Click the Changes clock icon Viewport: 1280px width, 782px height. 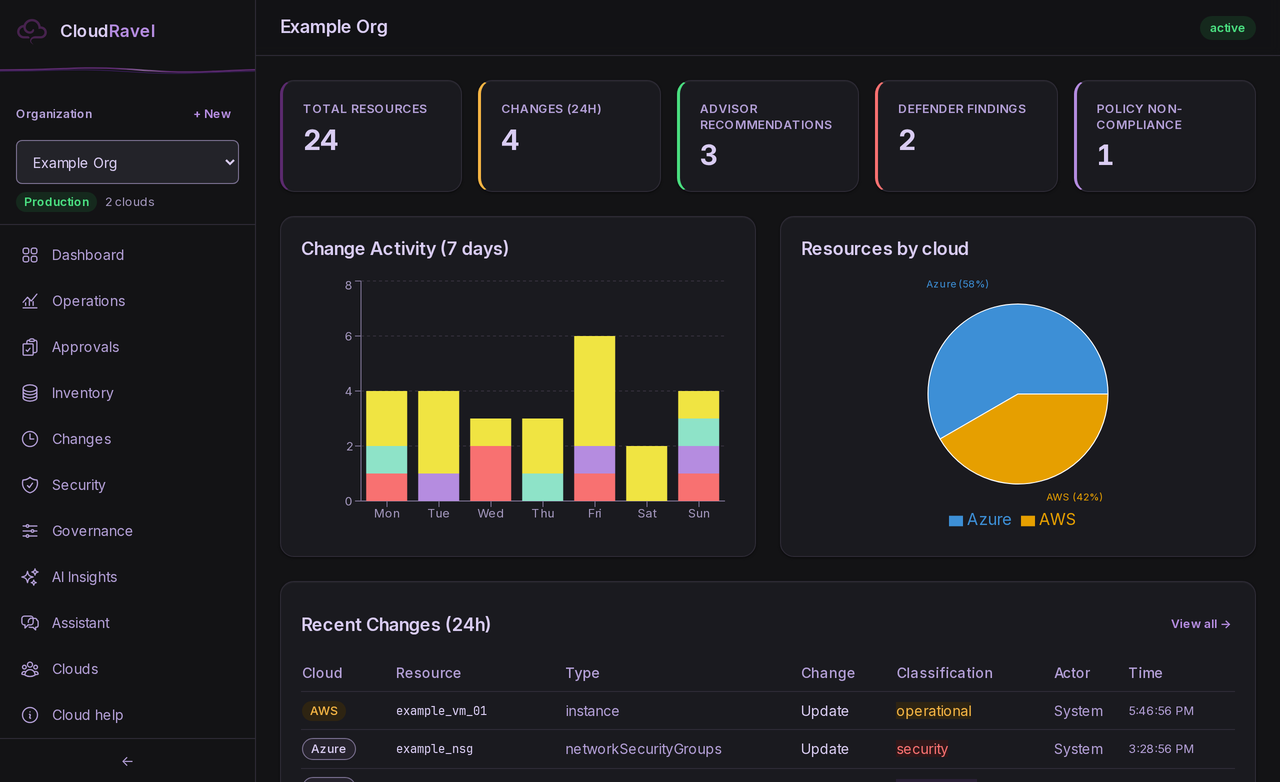click(30, 439)
